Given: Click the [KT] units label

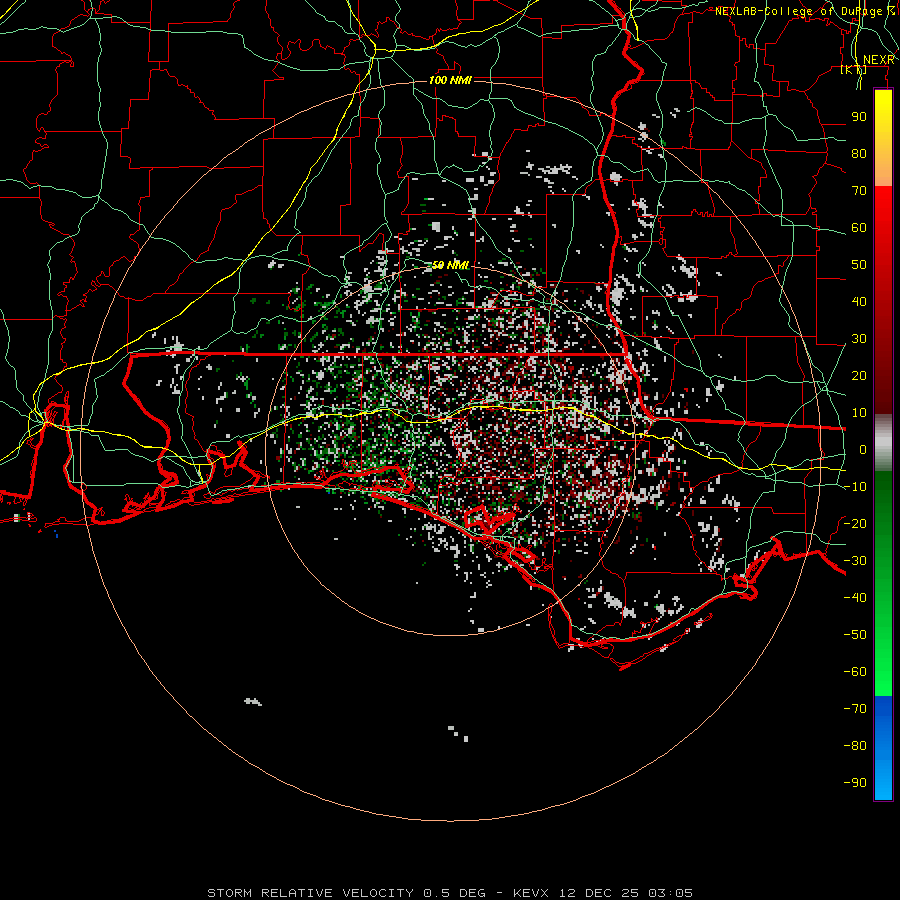Looking at the screenshot, I should pos(853,70).
